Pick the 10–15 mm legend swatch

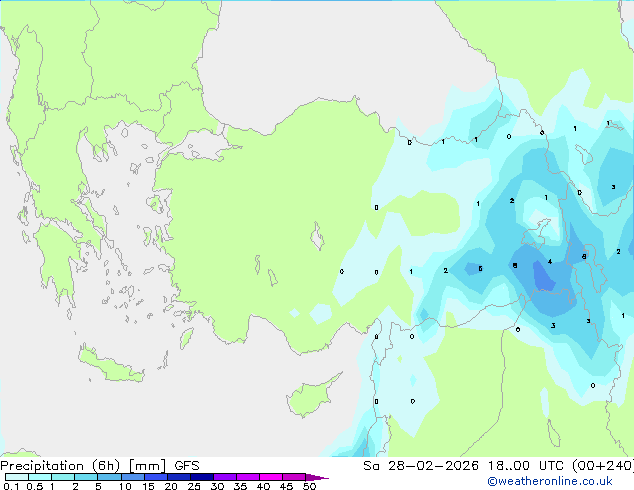pos(133,477)
